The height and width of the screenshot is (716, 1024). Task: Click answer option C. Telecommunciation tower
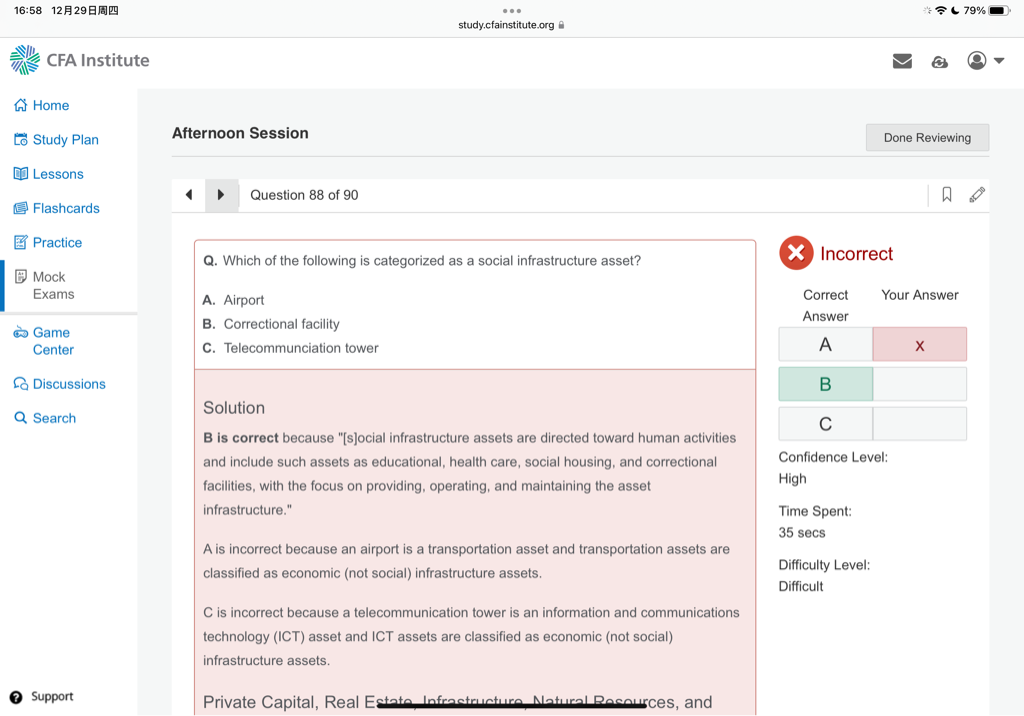(291, 348)
